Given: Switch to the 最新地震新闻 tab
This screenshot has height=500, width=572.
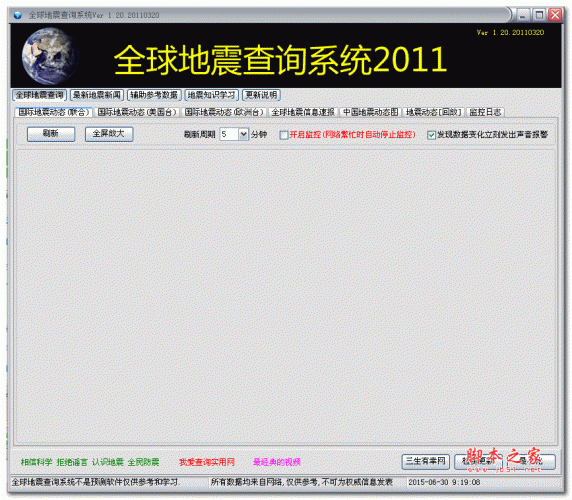Looking at the screenshot, I should tap(97, 95).
